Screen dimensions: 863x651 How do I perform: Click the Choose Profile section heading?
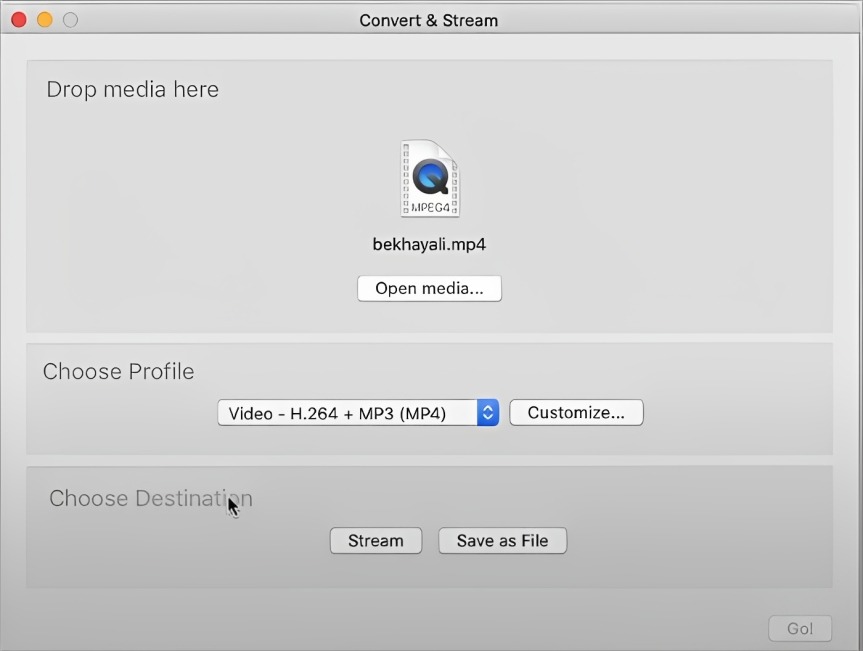(x=118, y=371)
